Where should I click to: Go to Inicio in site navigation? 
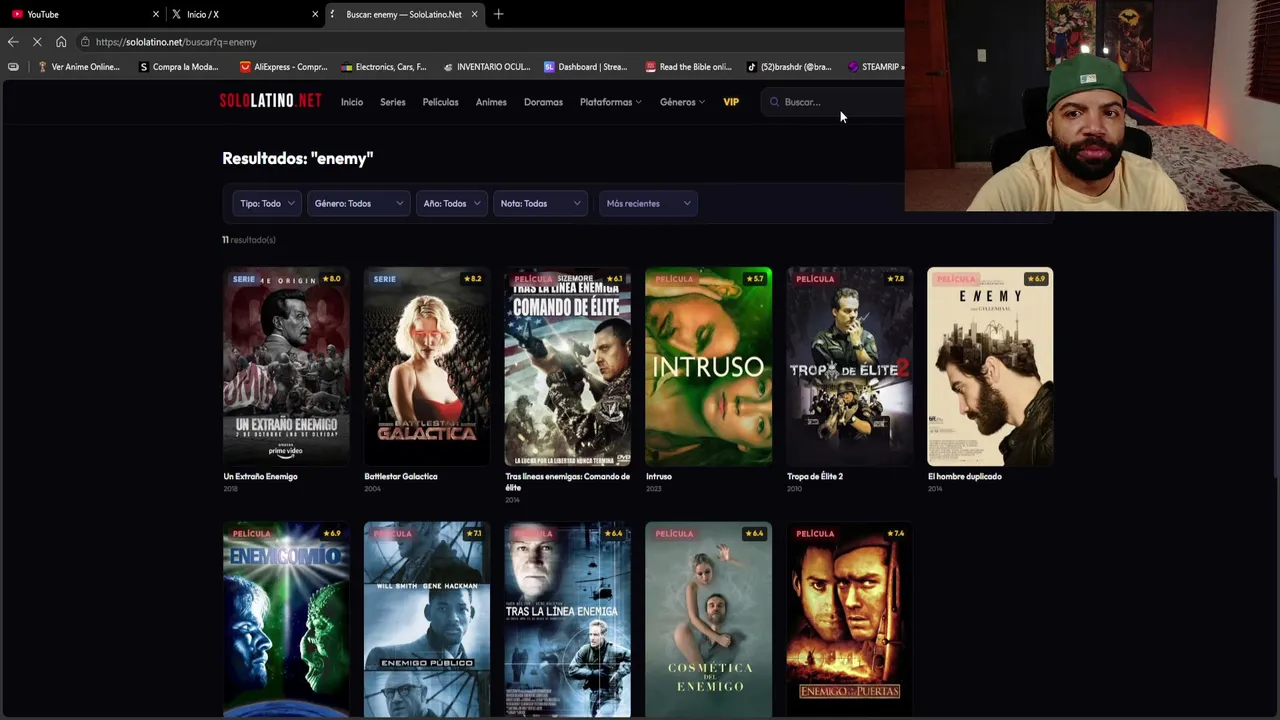point(352,102)
